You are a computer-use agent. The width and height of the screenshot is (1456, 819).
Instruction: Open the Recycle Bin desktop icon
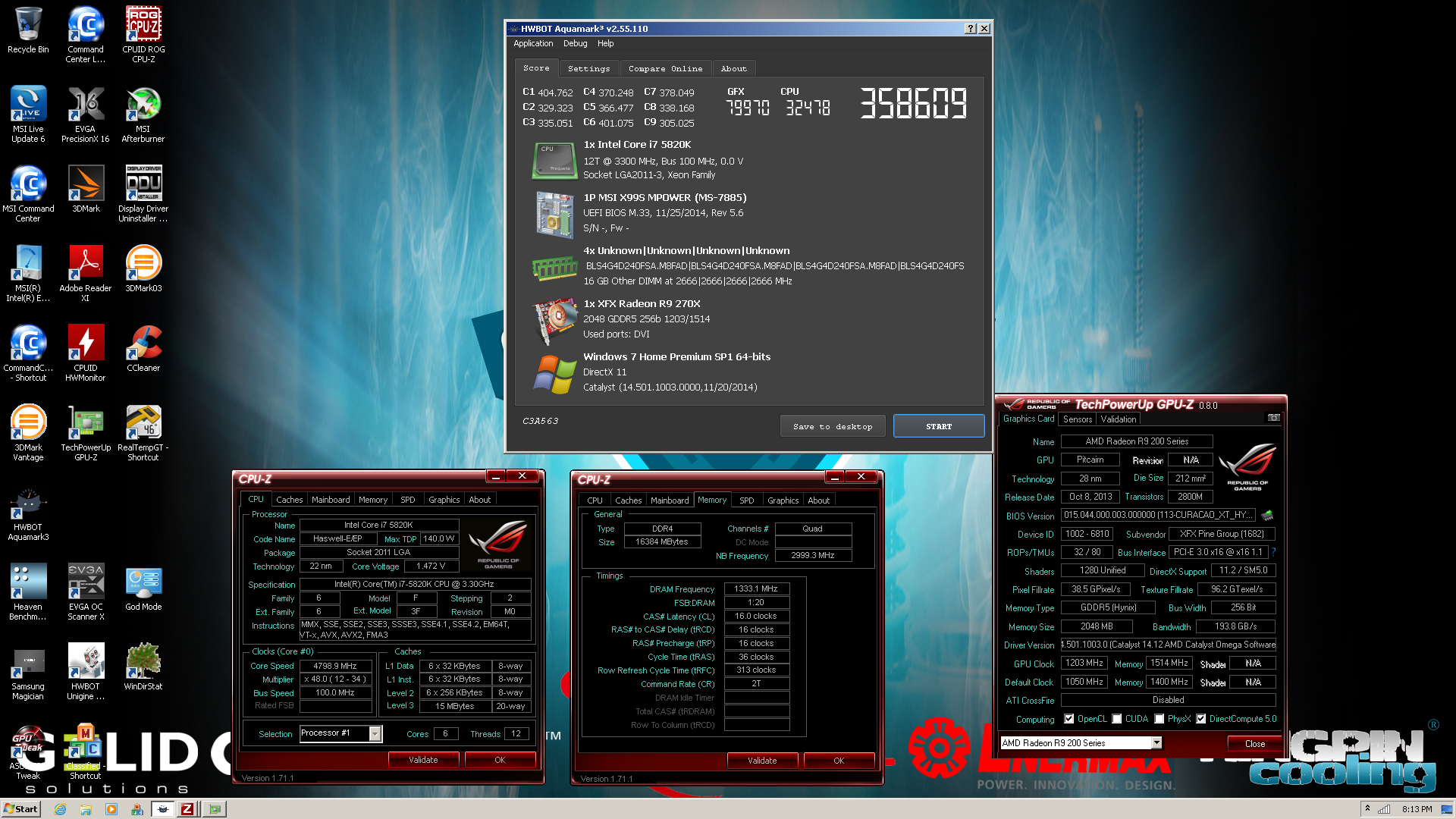click(28, 30)
